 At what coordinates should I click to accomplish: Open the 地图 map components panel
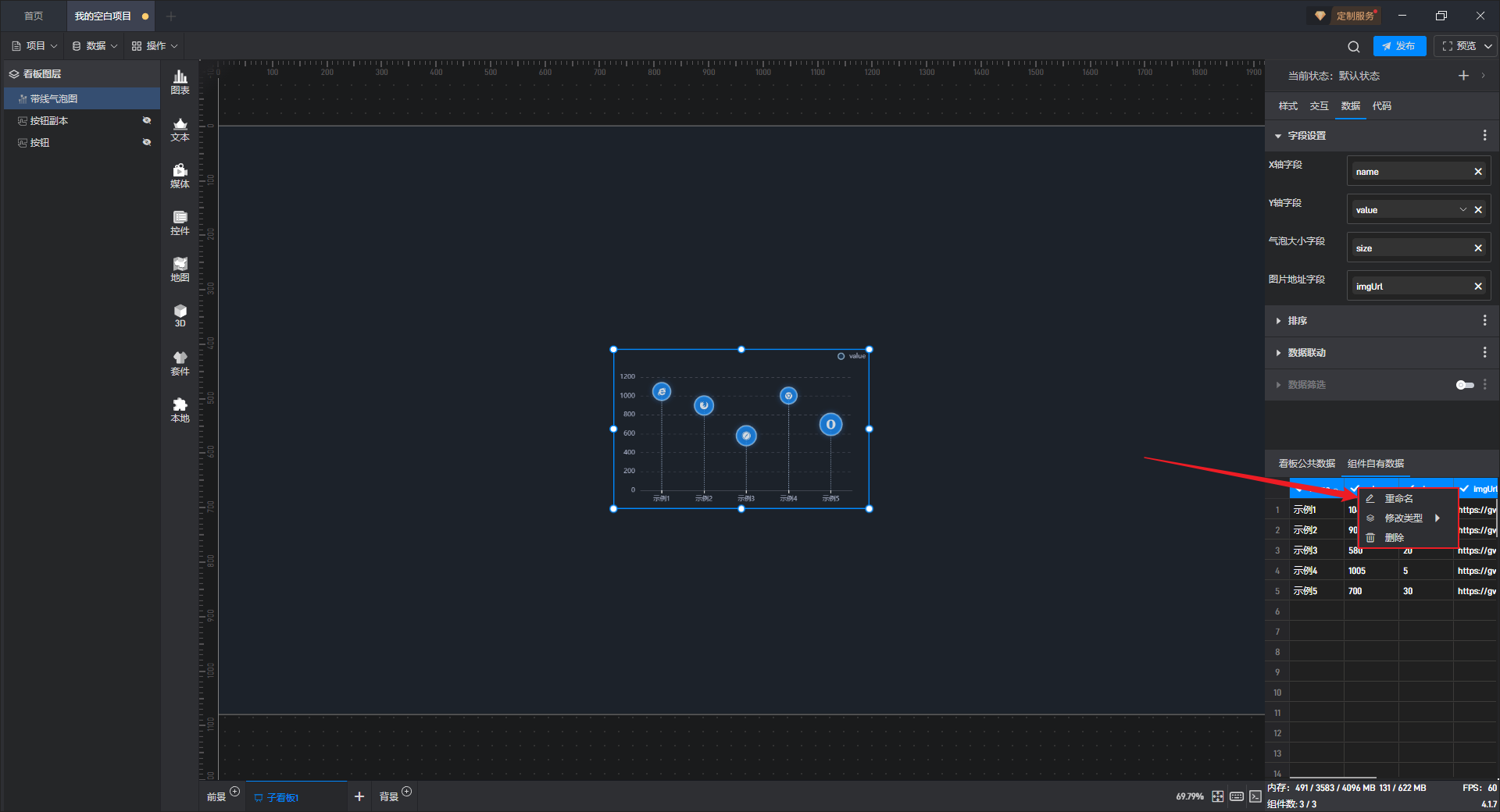(180, 269)
